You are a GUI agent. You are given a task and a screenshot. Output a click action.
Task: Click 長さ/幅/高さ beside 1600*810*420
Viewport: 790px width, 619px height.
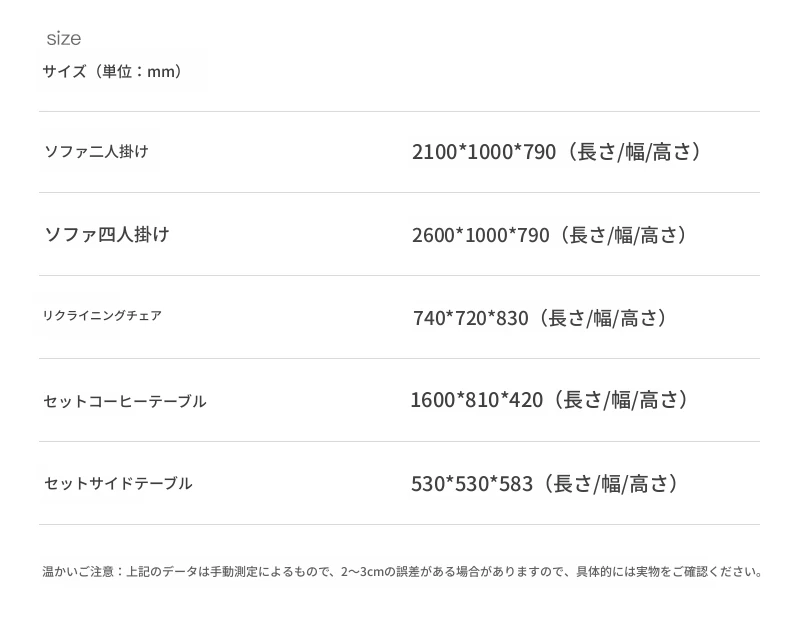tap(621, 400)
